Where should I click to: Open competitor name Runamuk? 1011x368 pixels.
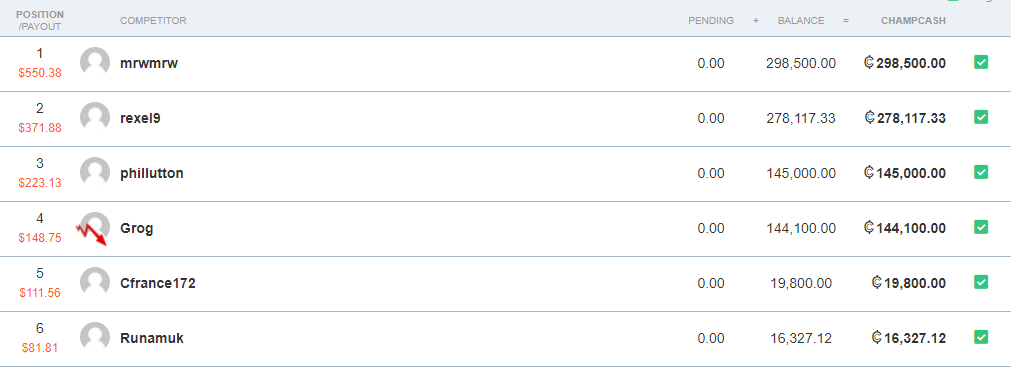click(152, 338)
